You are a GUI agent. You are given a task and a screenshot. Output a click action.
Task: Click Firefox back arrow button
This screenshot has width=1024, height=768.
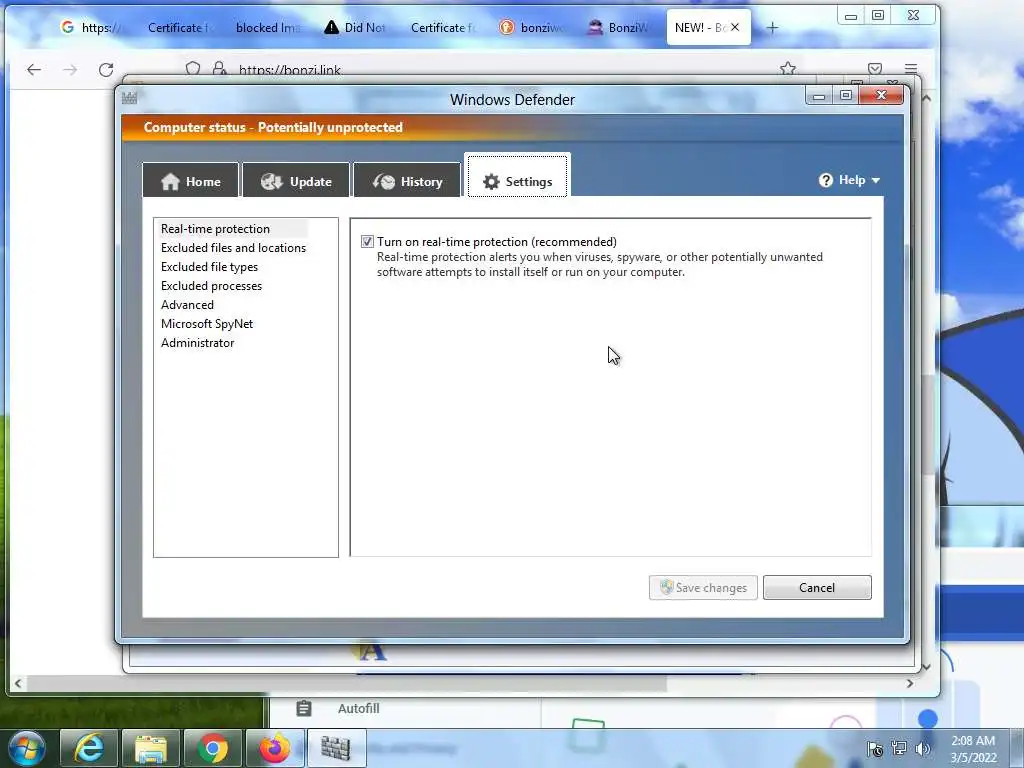(34, 70)
